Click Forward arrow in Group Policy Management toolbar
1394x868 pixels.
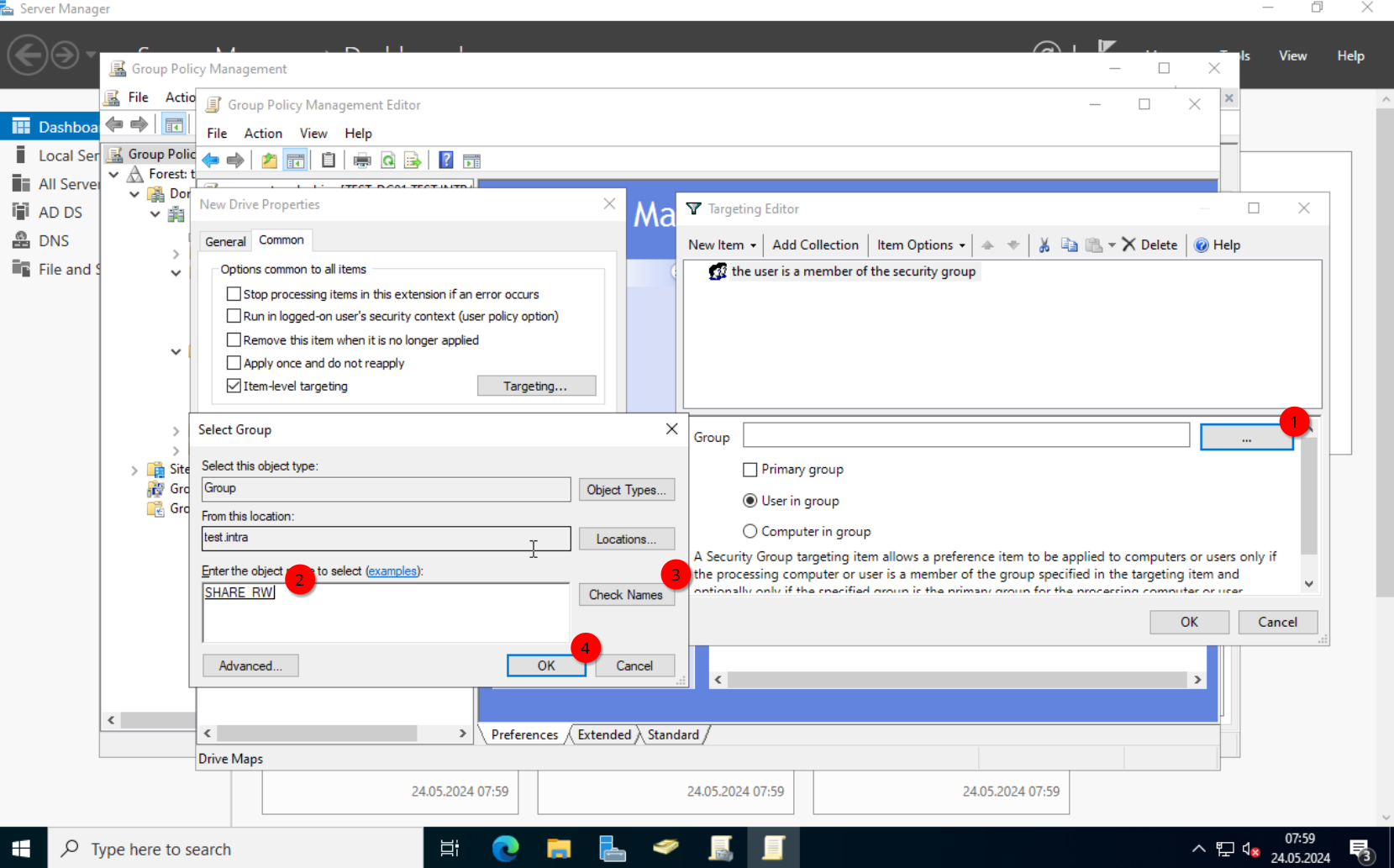[x=139, y=124]
